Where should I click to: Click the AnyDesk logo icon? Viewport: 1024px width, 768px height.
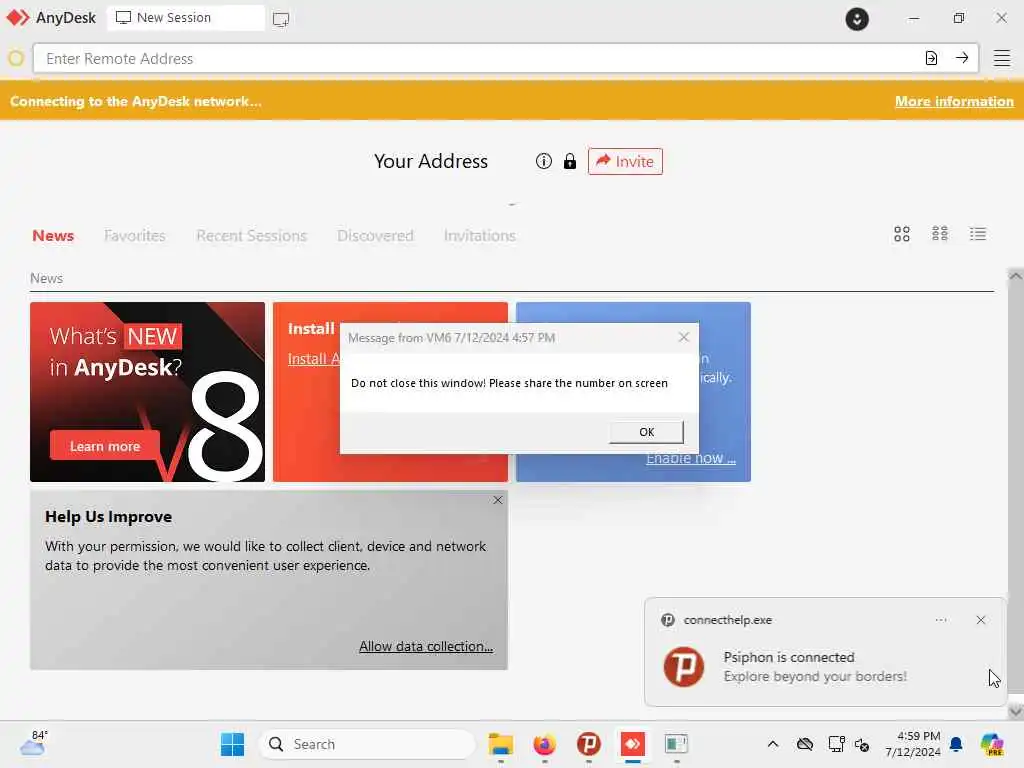coord(18,18)
